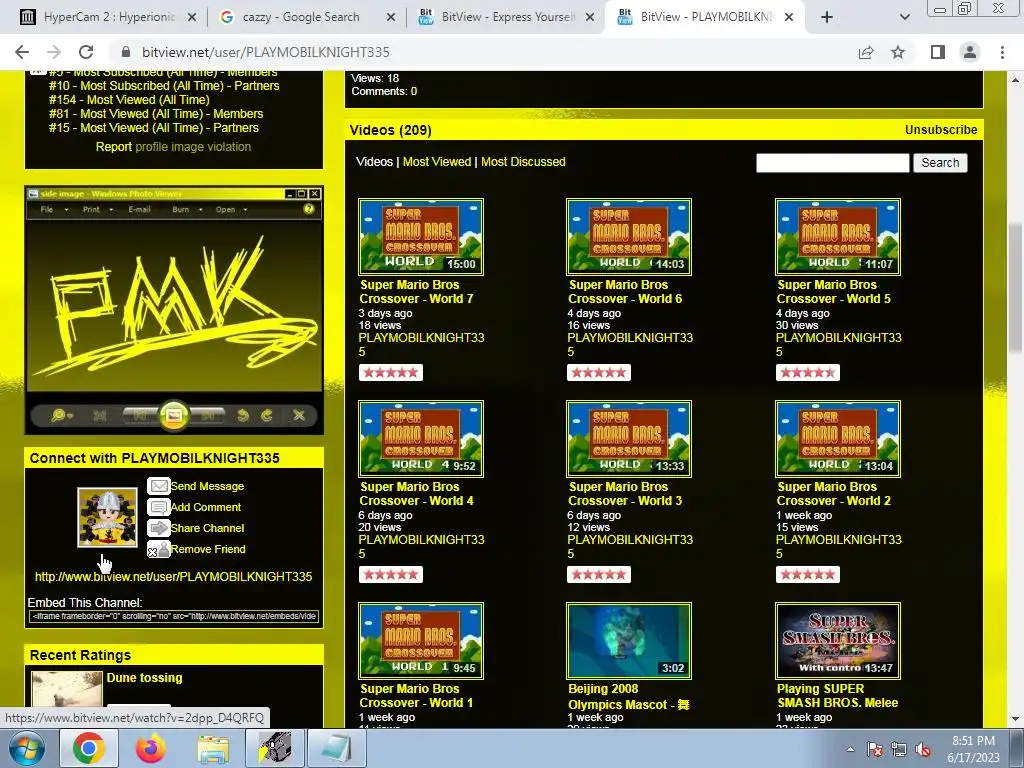The width and height of the screenshot is (1024, 768).
Task: Sort videos by Most Viewed
Action: click(x=436, y=162)
